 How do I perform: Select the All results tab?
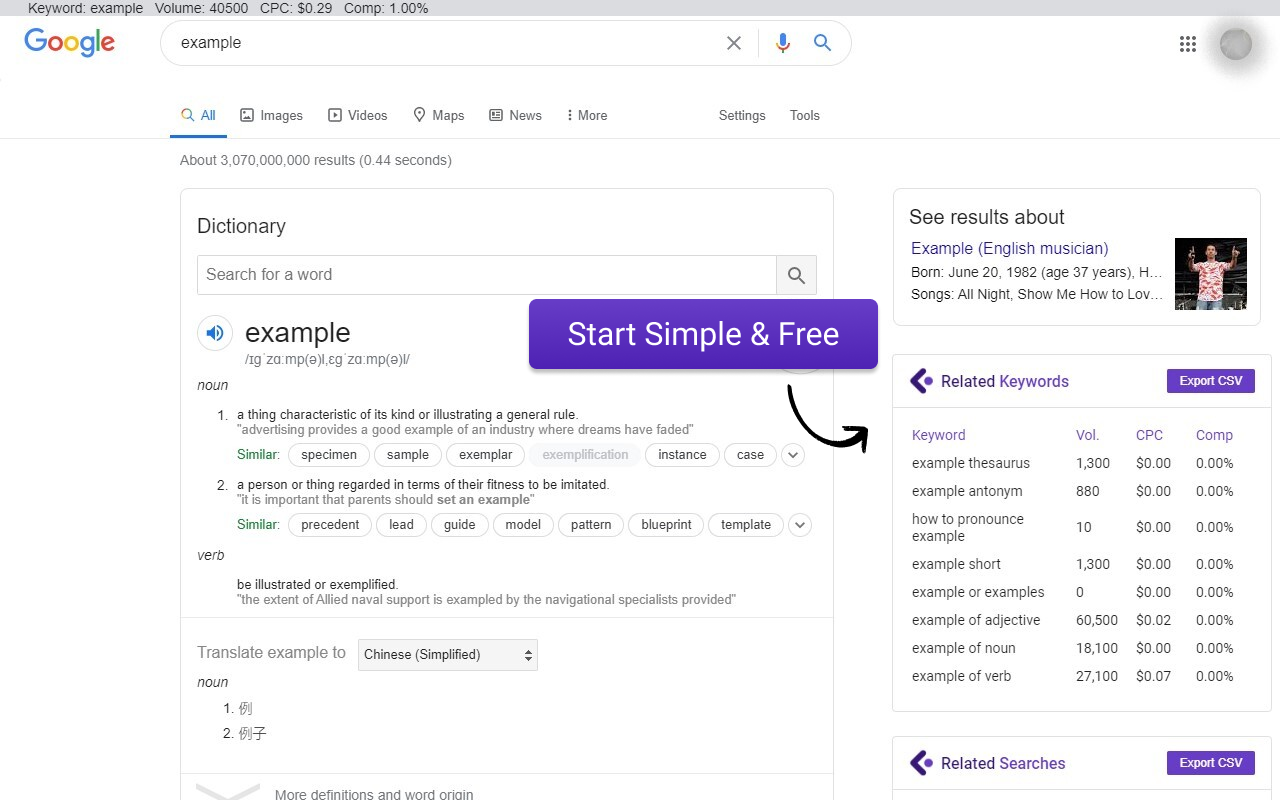click(x=198, y=115)
